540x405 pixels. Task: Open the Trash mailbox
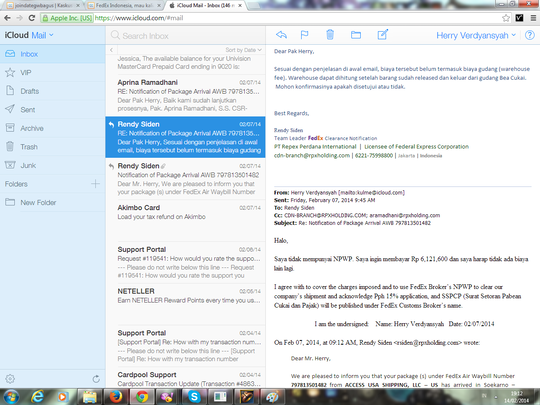pyautogui.click(x=53, y=147)
